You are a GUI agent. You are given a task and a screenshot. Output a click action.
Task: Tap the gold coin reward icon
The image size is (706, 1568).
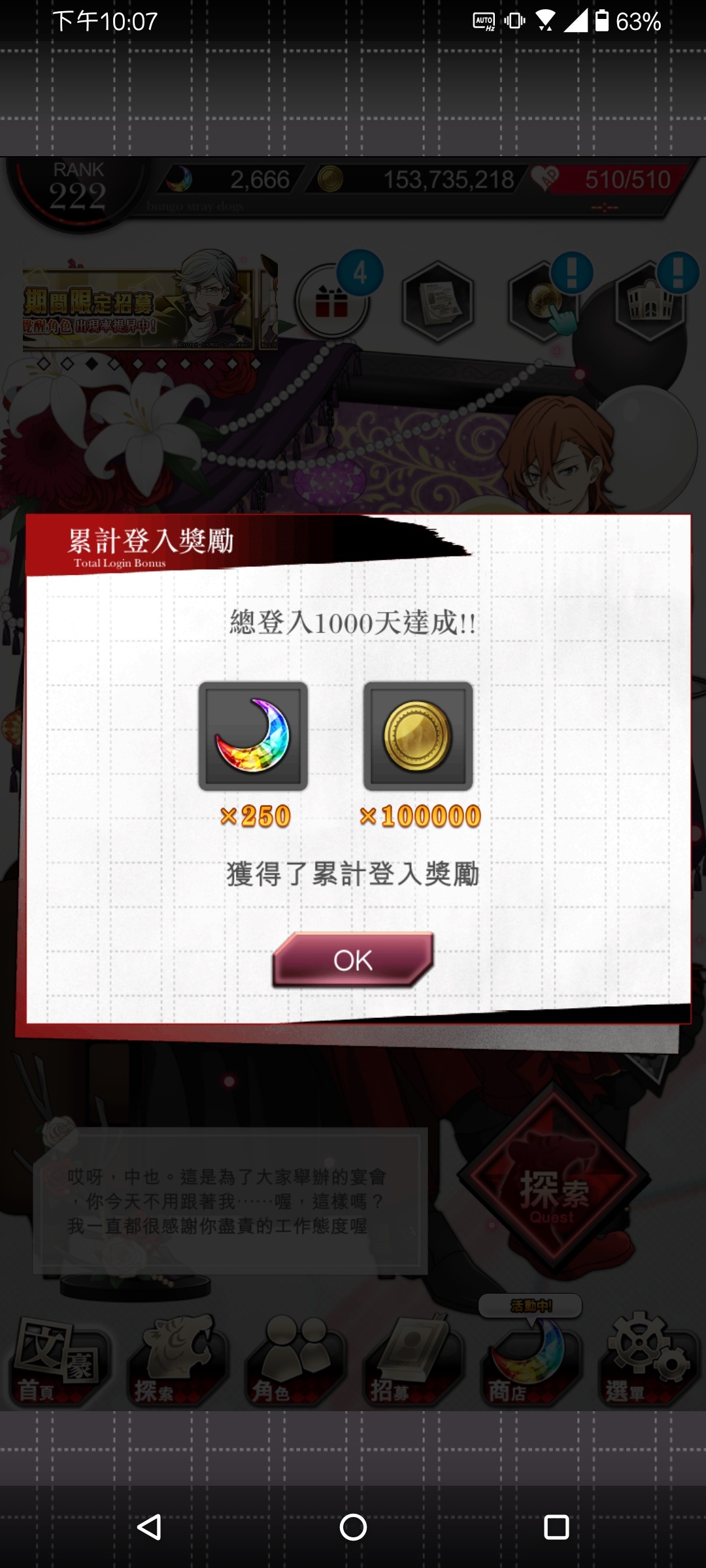(x=418, y=736)
